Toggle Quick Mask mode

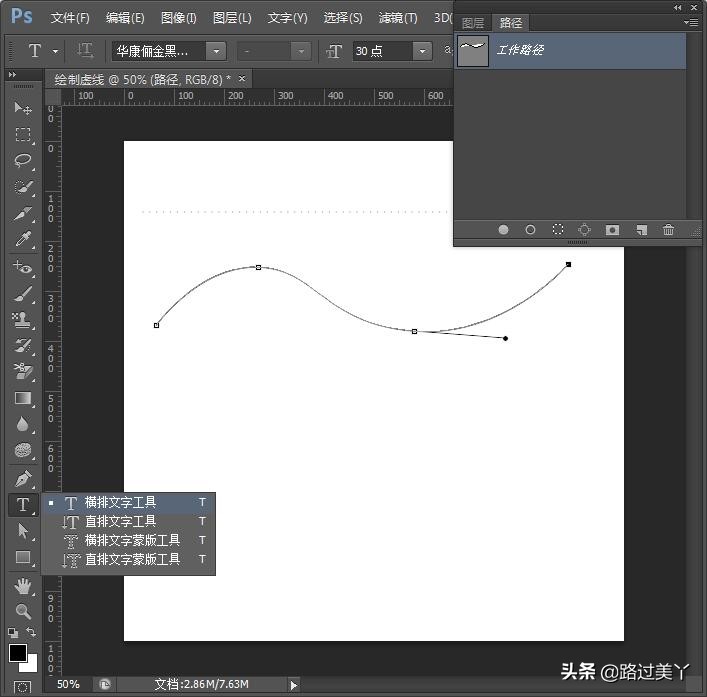pyautogui.click(x=22, y=688)
